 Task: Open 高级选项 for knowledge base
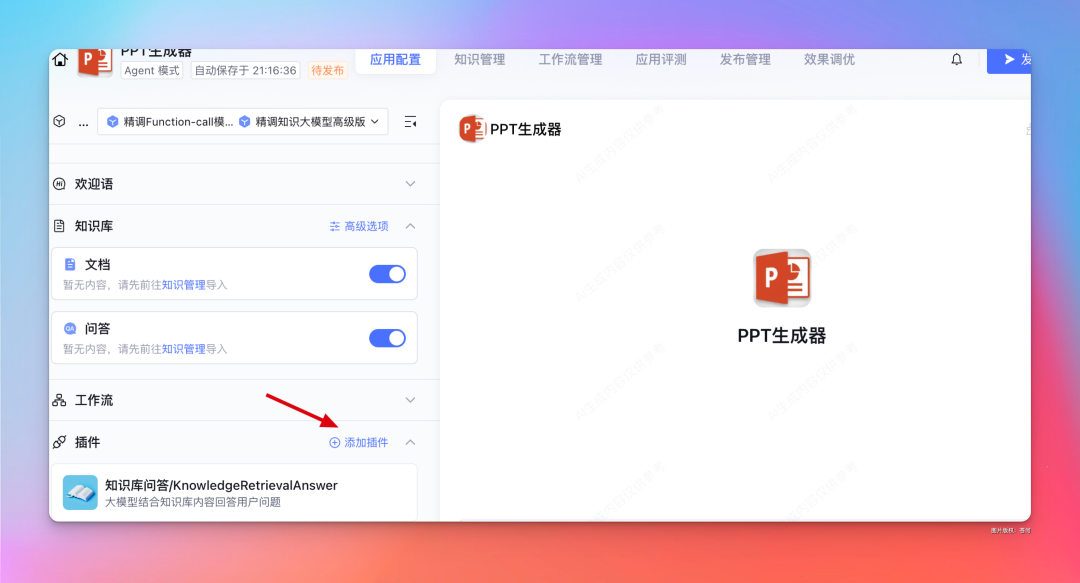(359, 226)
